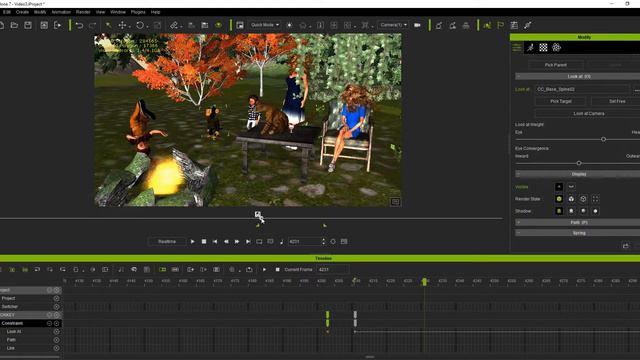Select the Scale object tool

[158, 25]
